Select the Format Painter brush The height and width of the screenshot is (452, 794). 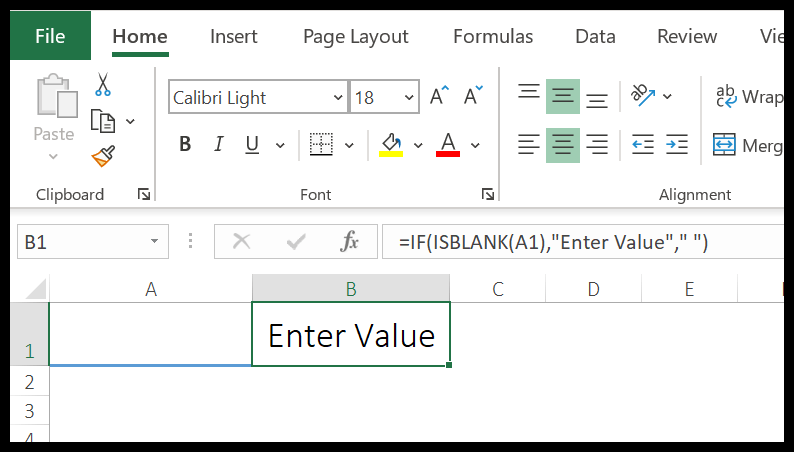(x=103, y=156)
